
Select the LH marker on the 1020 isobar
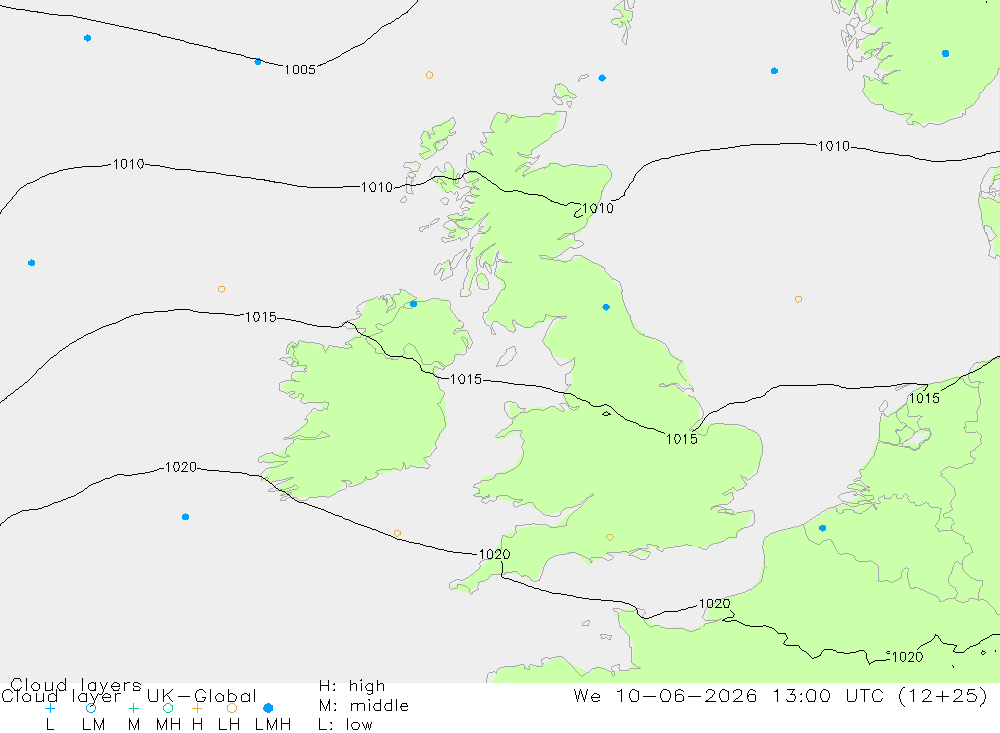(x=397, y=533)
